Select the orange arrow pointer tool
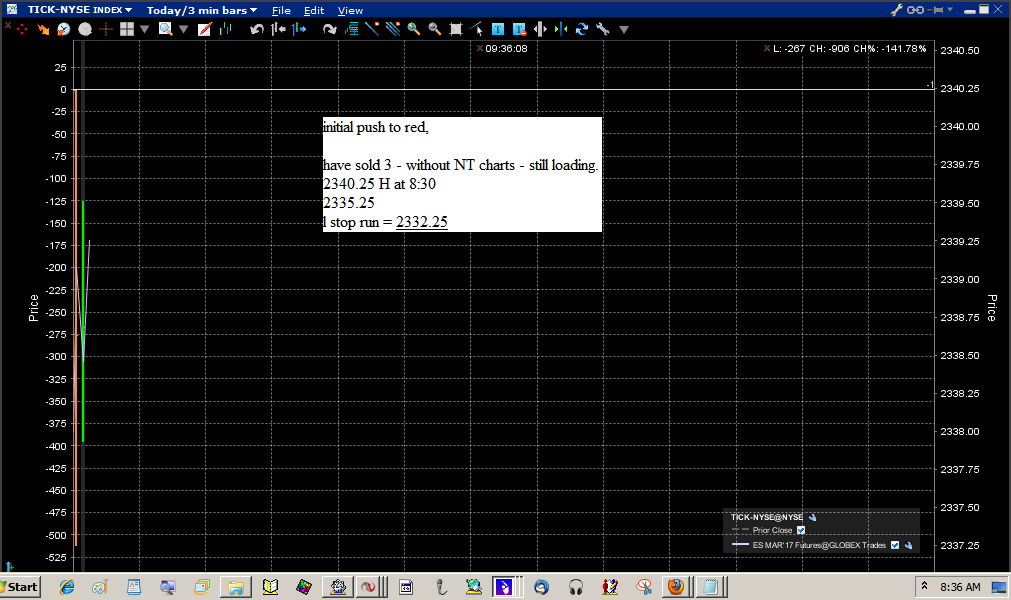 (x=43, y=29)
